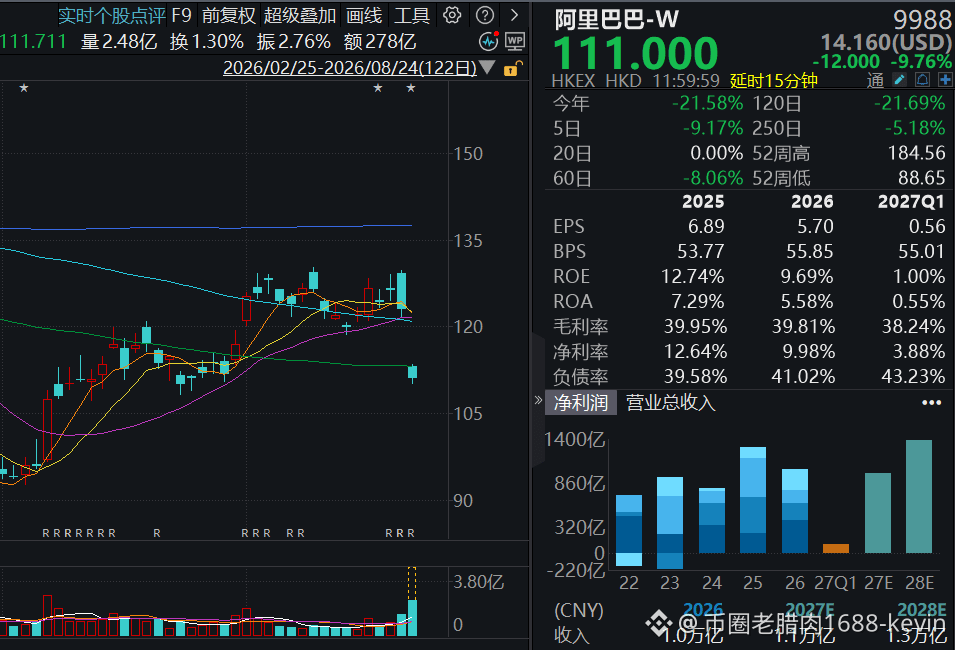Image resolution: width=955 pixels, height=650 pixels.
Task: Click the dashed-outline latest volume bar
Action: coord(412,602)
